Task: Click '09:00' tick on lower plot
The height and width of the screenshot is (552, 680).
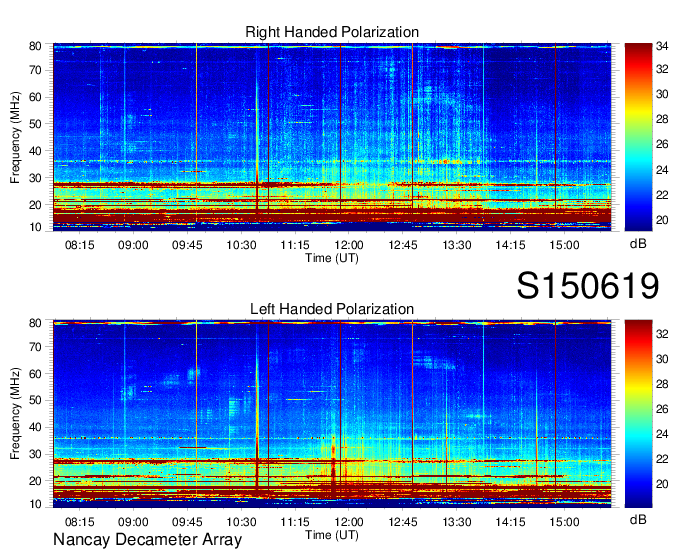Action: (x=133, y=522)
